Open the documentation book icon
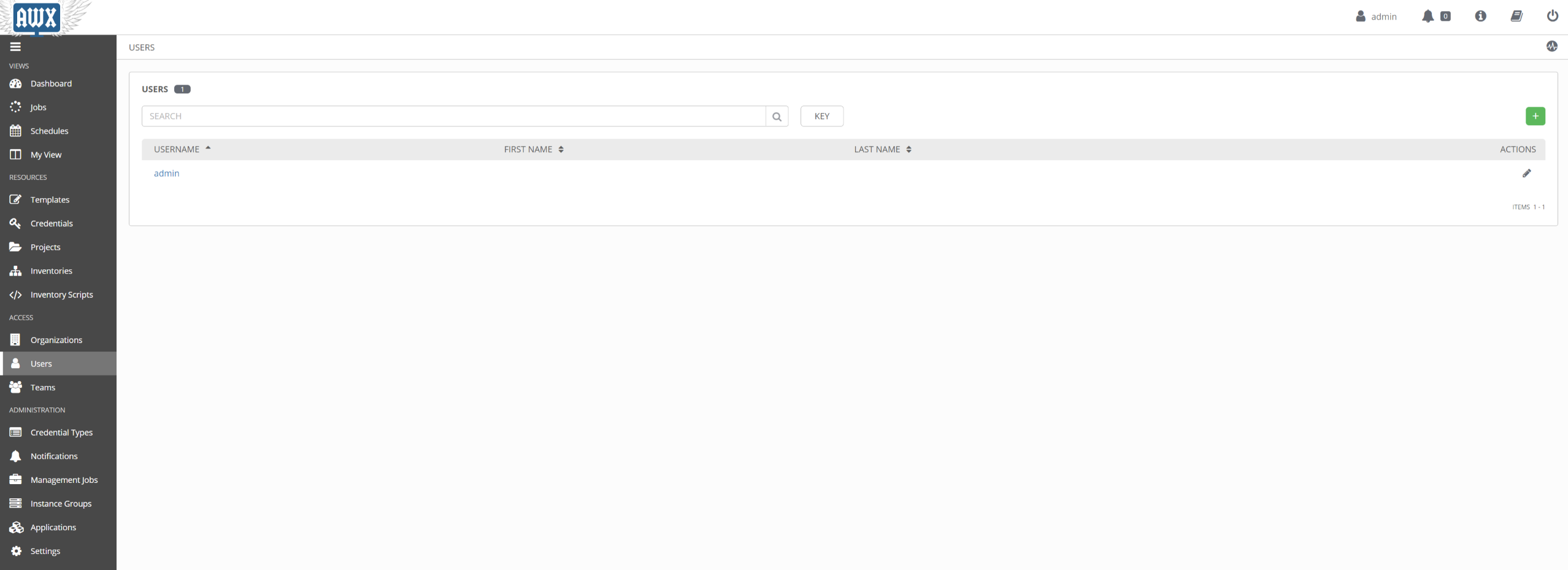 coord(1516,17)
